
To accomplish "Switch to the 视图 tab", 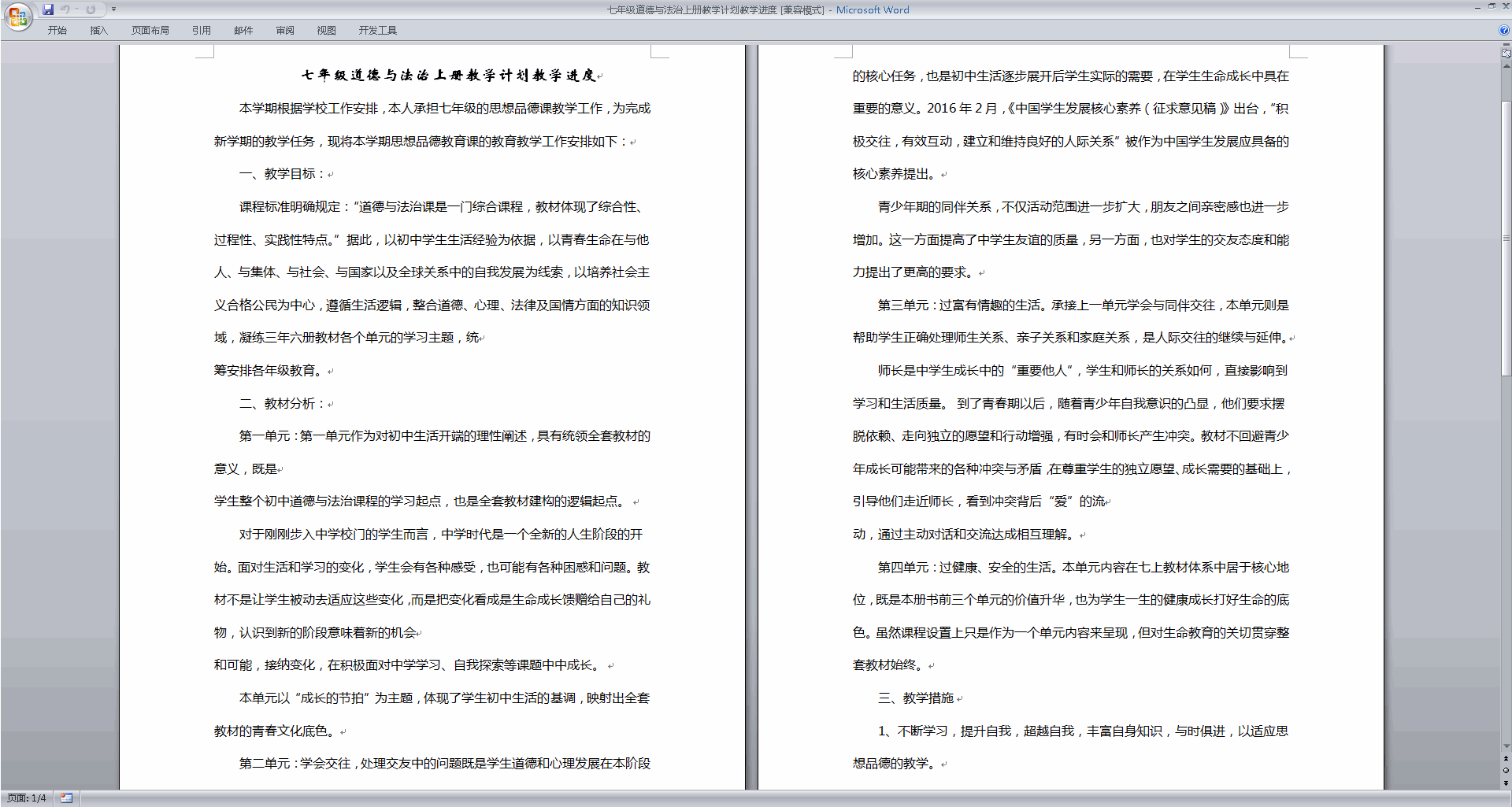I will (327, 31).
